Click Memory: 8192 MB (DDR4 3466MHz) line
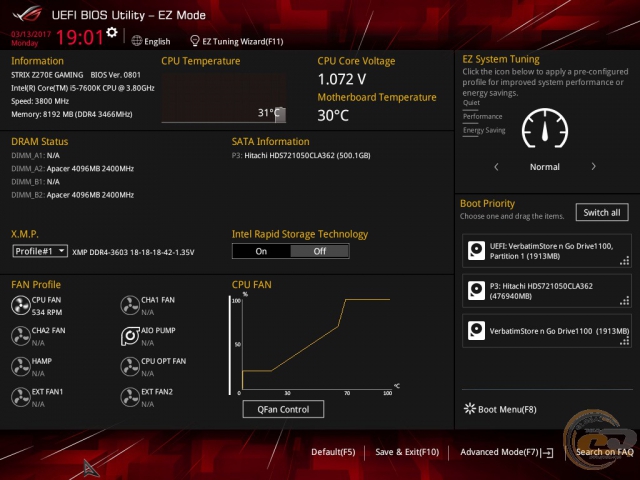Screen dimensions: 640x480 point(72,114)
